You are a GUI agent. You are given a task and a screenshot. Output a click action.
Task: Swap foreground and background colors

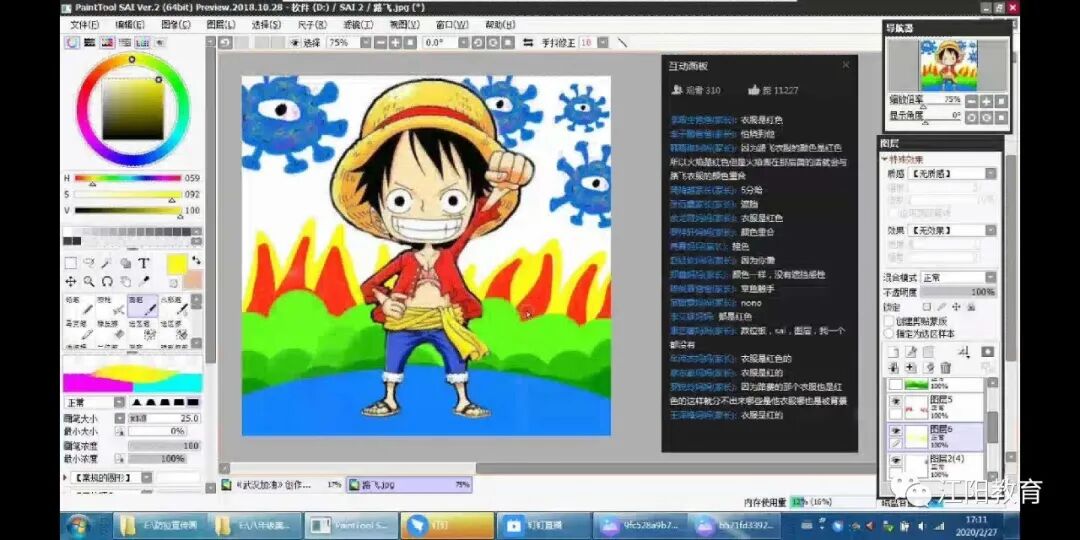pos(196,260)
